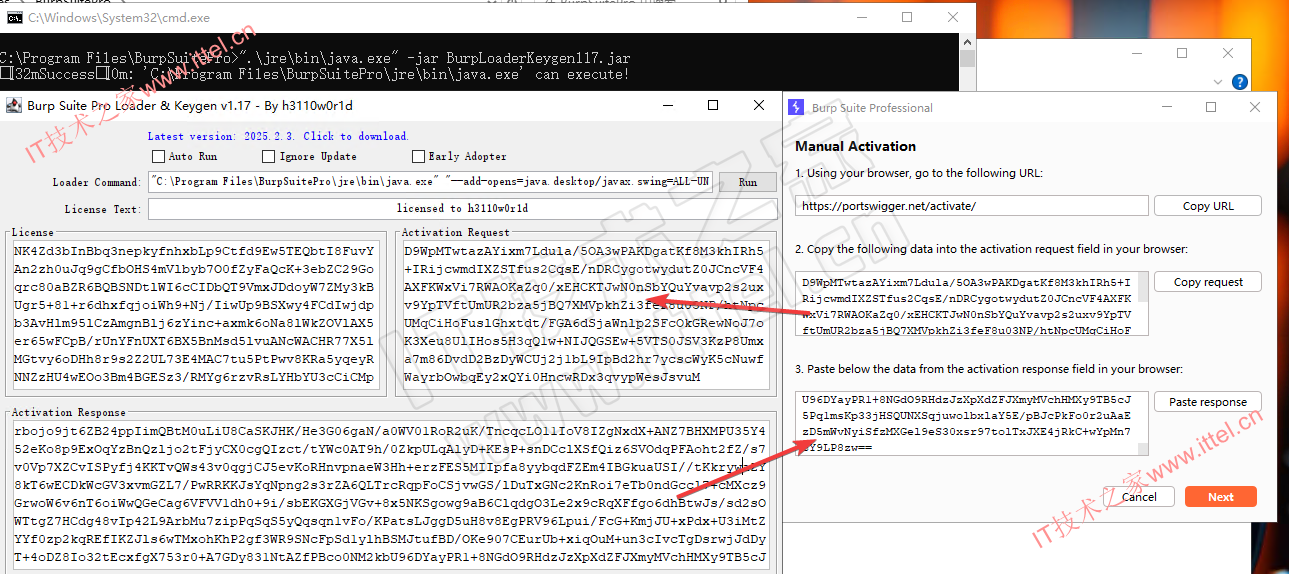Open the 'Latest version: 2025.2.3' download link
1289x574 pixels.
278,136
